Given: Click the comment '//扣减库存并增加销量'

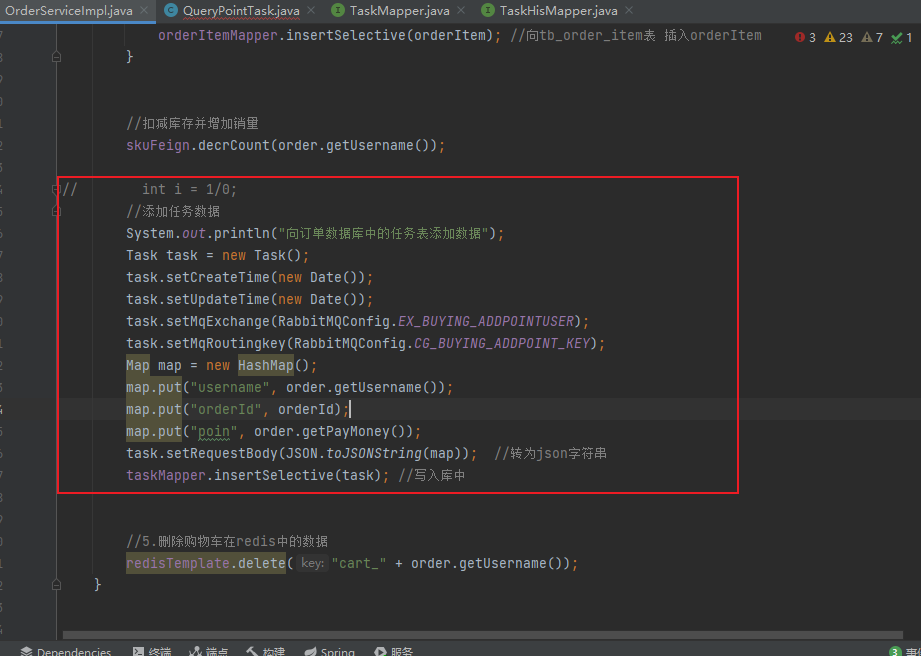Looking at the screenshot, I should point(193,123).
